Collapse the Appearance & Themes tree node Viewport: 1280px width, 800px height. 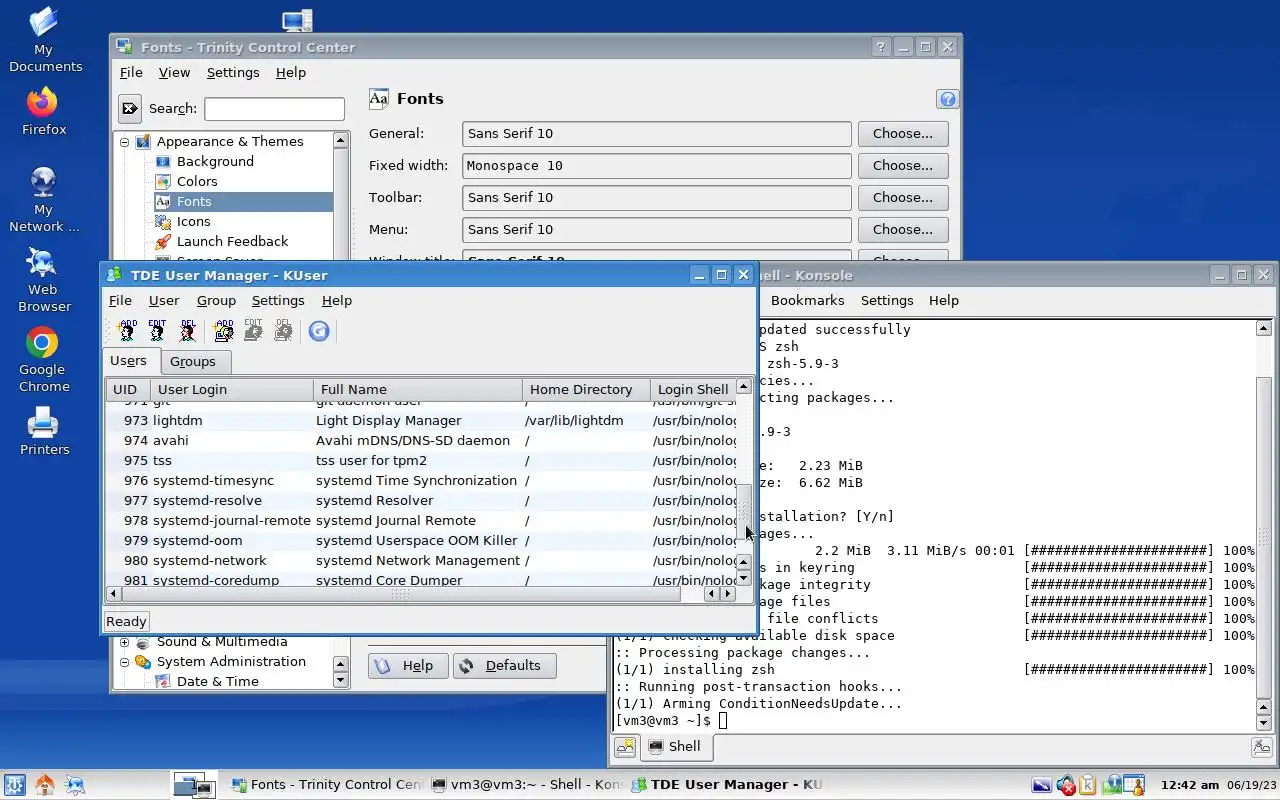125,142
